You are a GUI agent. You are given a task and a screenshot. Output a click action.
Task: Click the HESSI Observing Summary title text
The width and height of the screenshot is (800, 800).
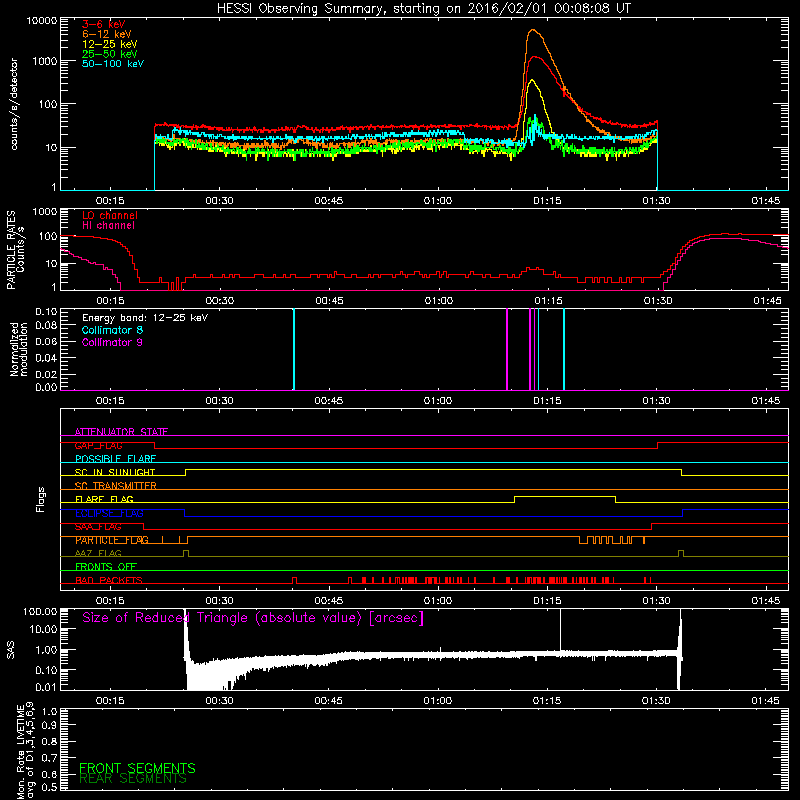point(423,9)
